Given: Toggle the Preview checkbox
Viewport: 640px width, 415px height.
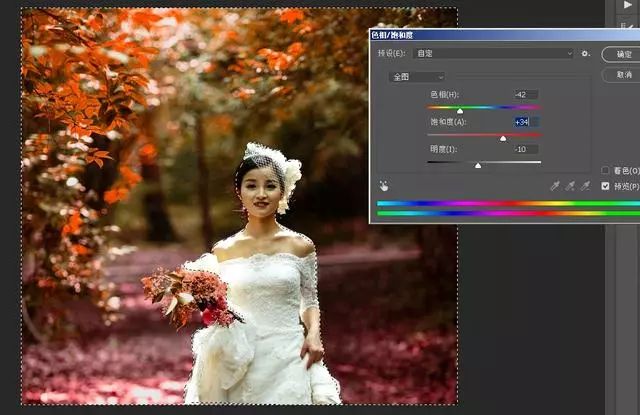Looking at the screenshot, I should click(605, 186).
